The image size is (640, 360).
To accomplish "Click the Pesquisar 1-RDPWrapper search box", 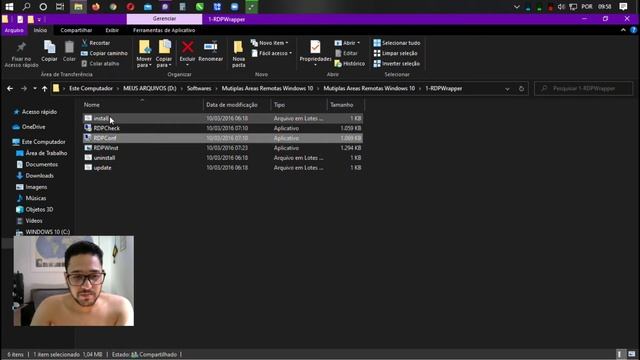I will coord(584,89).
